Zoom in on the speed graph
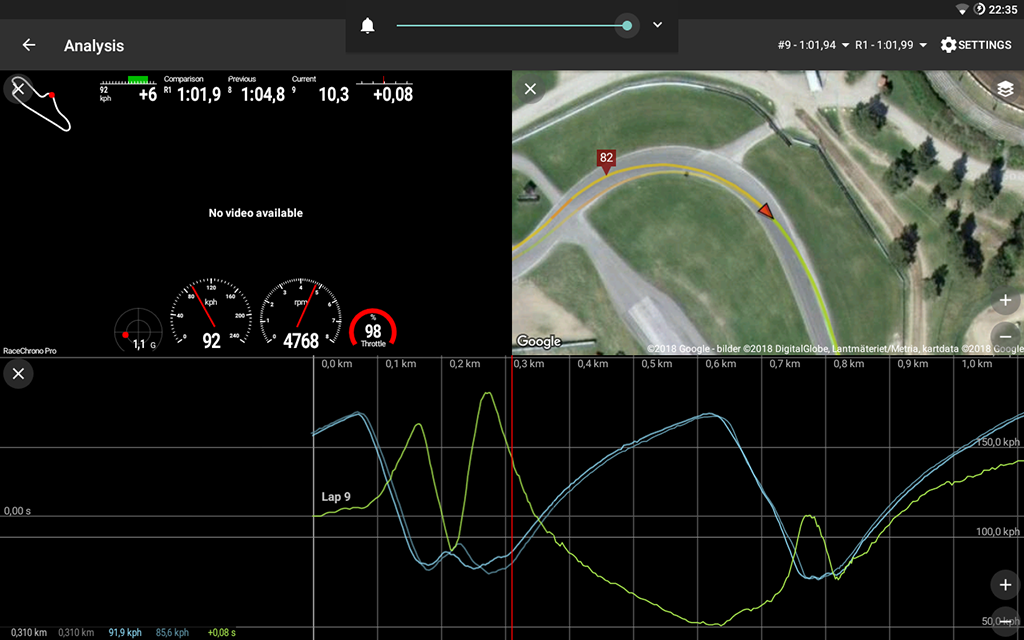Screen dimensions: 1024x640 [1005, 584]
